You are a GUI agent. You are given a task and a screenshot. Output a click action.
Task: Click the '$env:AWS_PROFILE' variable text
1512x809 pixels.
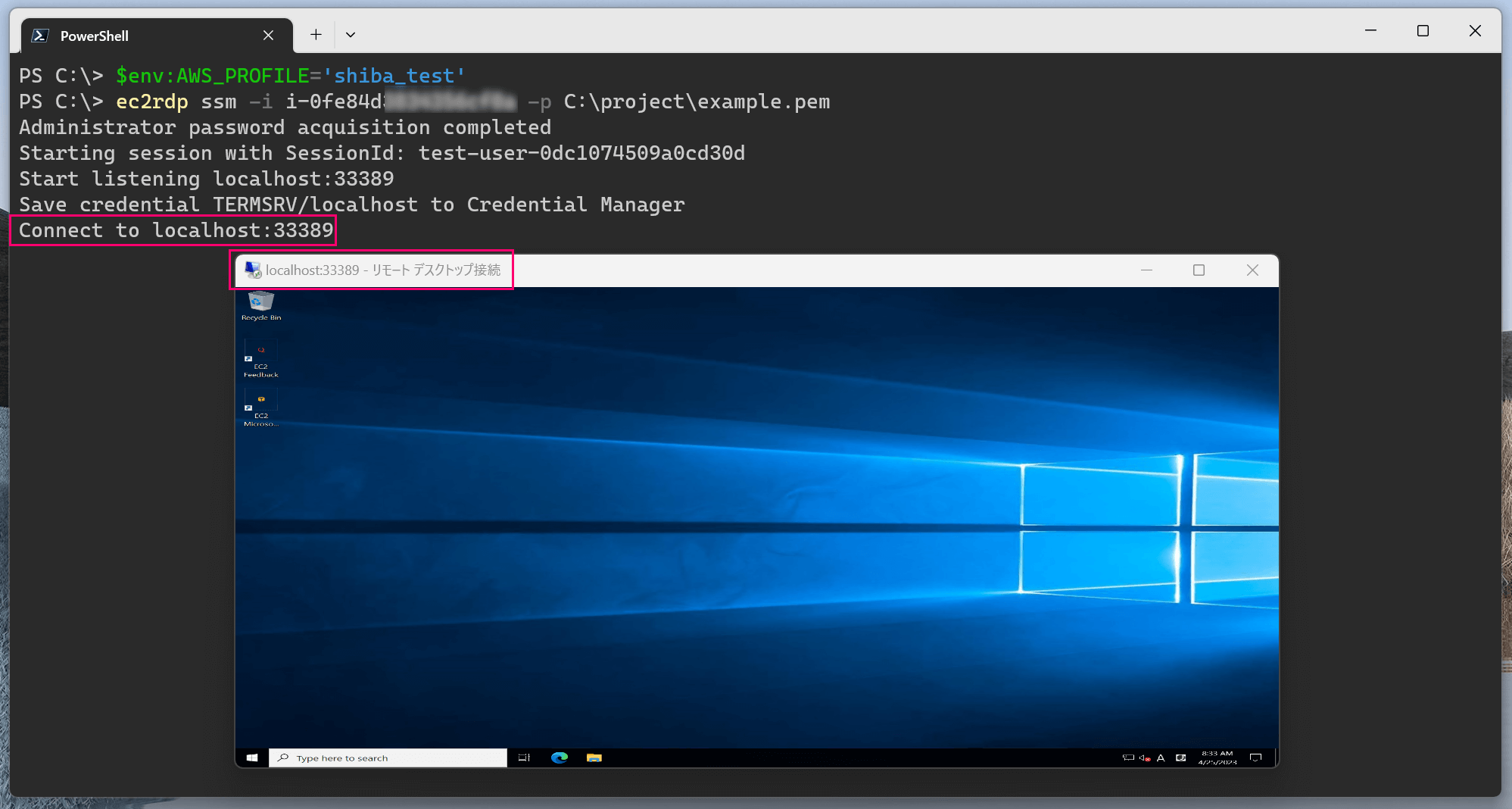[212, 76]
